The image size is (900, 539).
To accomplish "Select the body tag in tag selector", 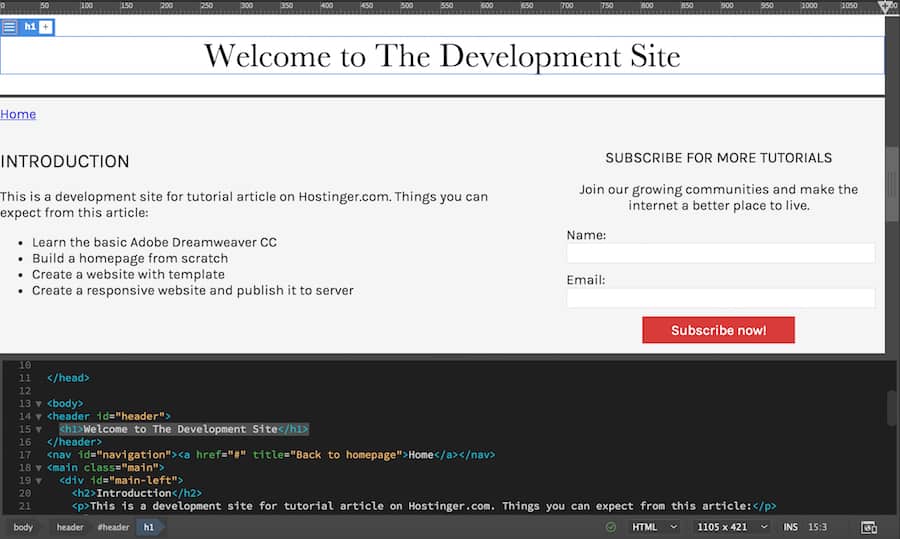I will [23, 527].
